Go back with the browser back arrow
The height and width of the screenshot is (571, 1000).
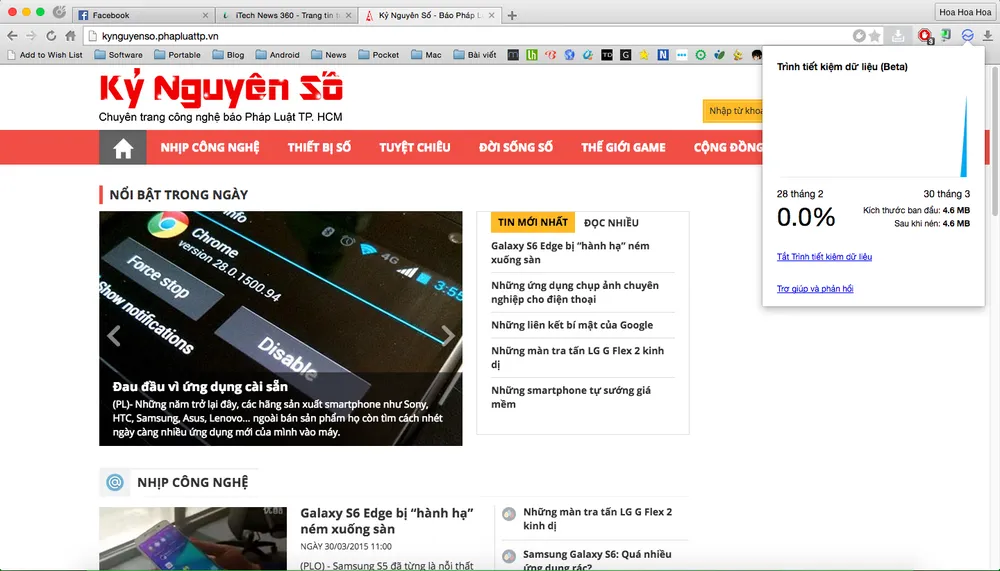[12, 36]
